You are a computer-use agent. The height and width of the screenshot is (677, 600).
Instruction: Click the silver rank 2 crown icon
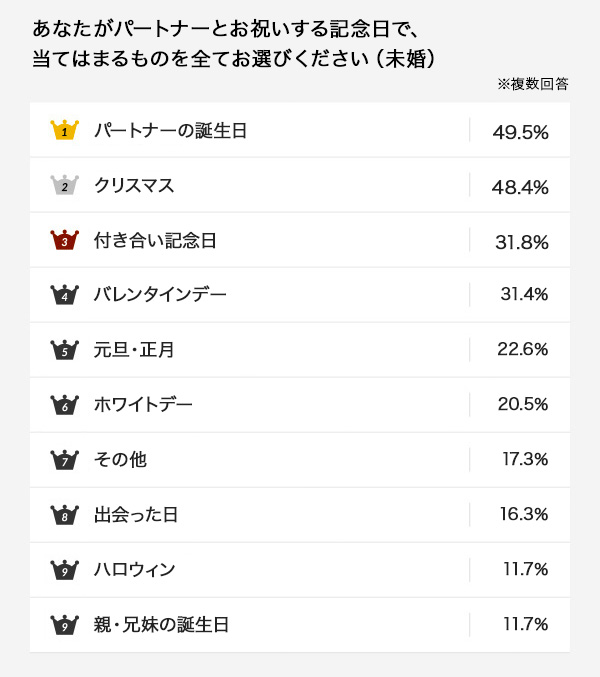[64, 185]
